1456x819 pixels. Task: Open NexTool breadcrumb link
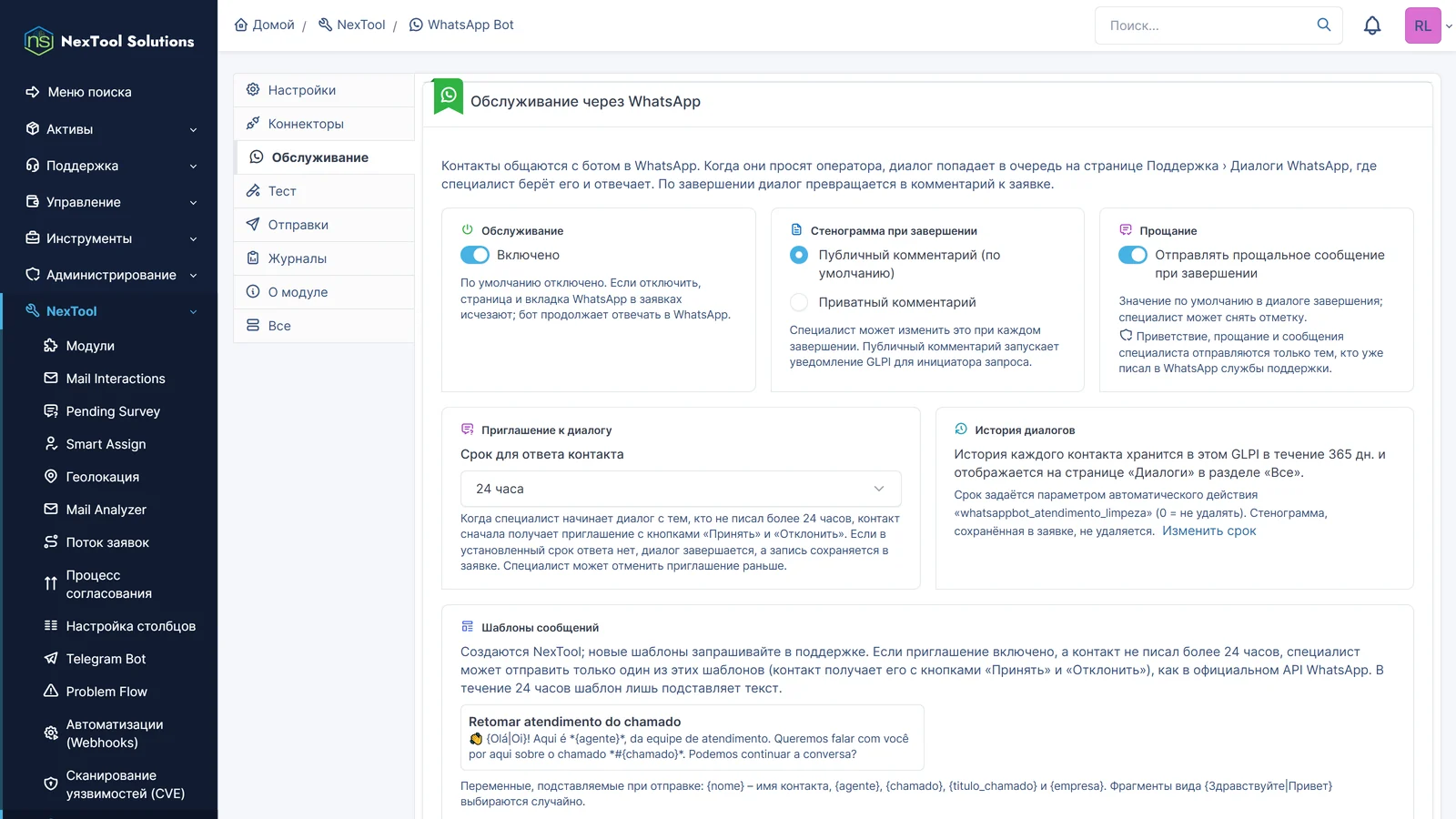(x=352, y=25)
